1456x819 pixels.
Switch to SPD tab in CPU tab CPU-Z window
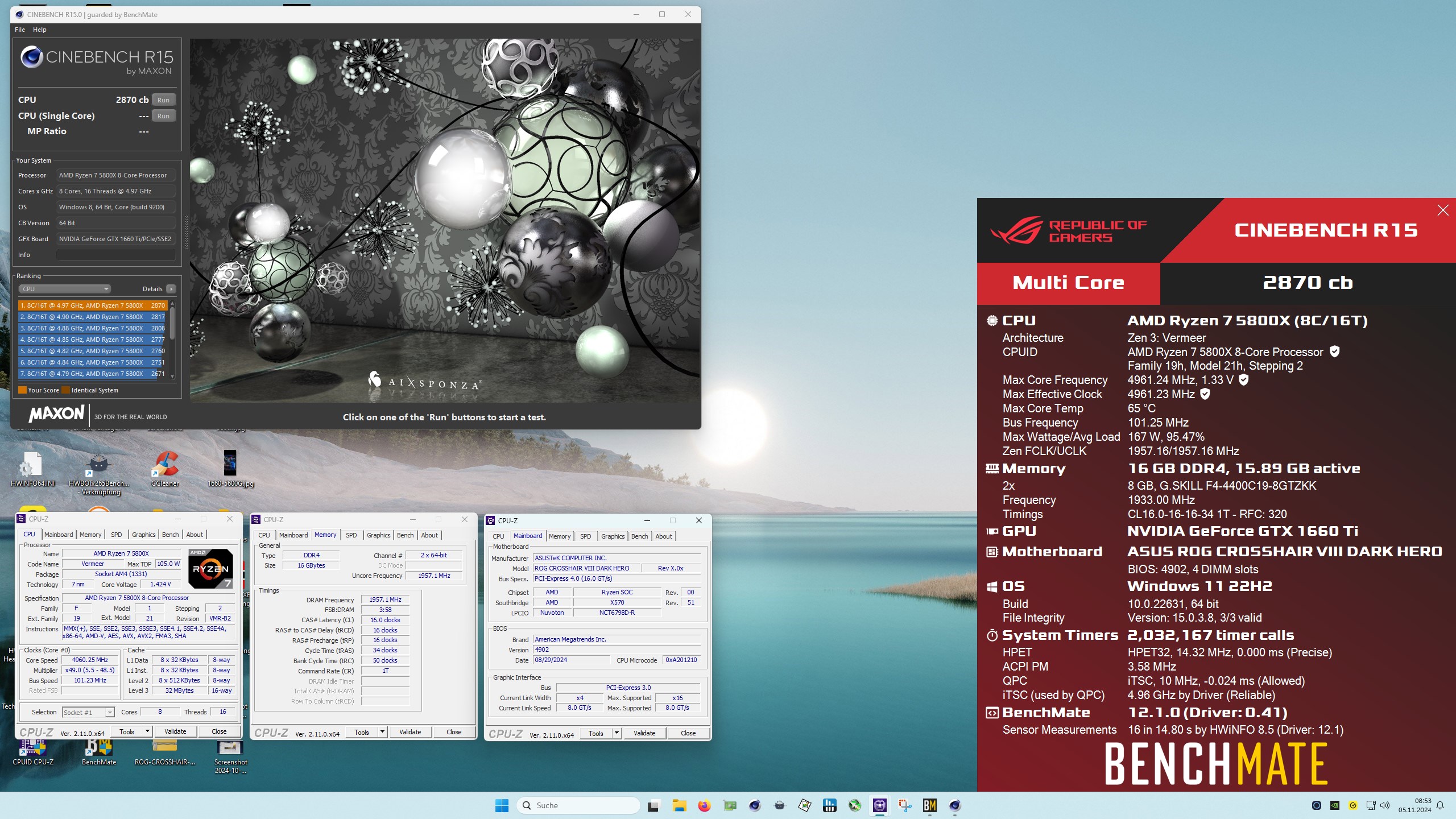pos(117,535)
